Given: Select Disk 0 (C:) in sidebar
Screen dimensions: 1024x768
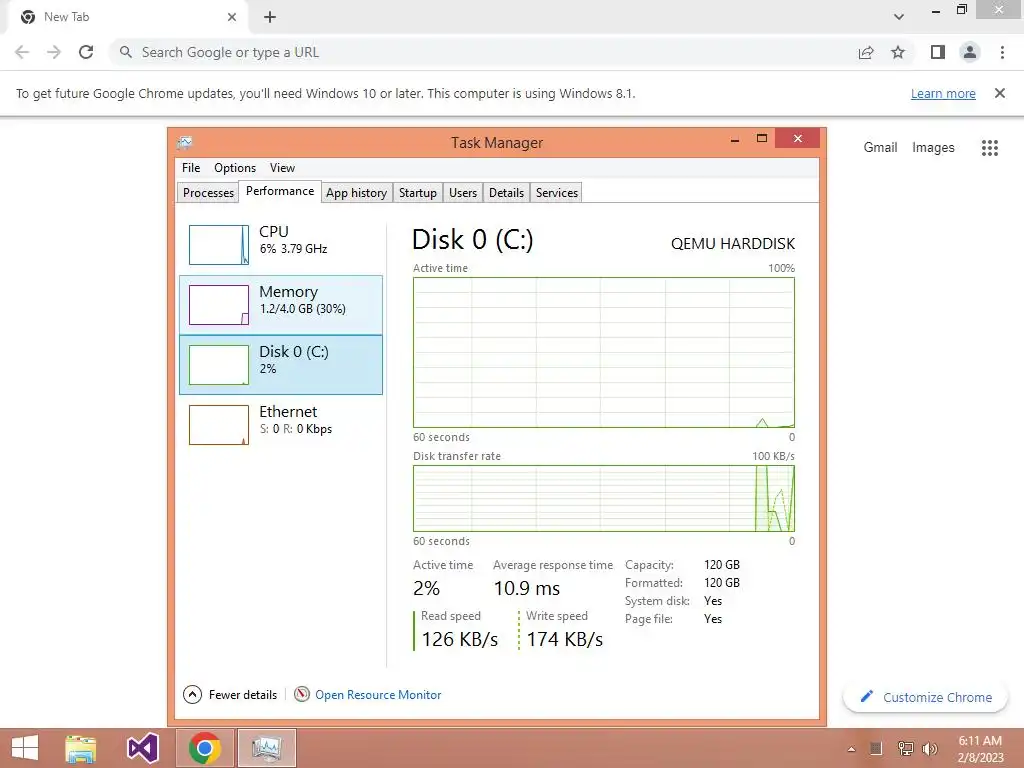Looking at the screenshot, I should point(281,365).
